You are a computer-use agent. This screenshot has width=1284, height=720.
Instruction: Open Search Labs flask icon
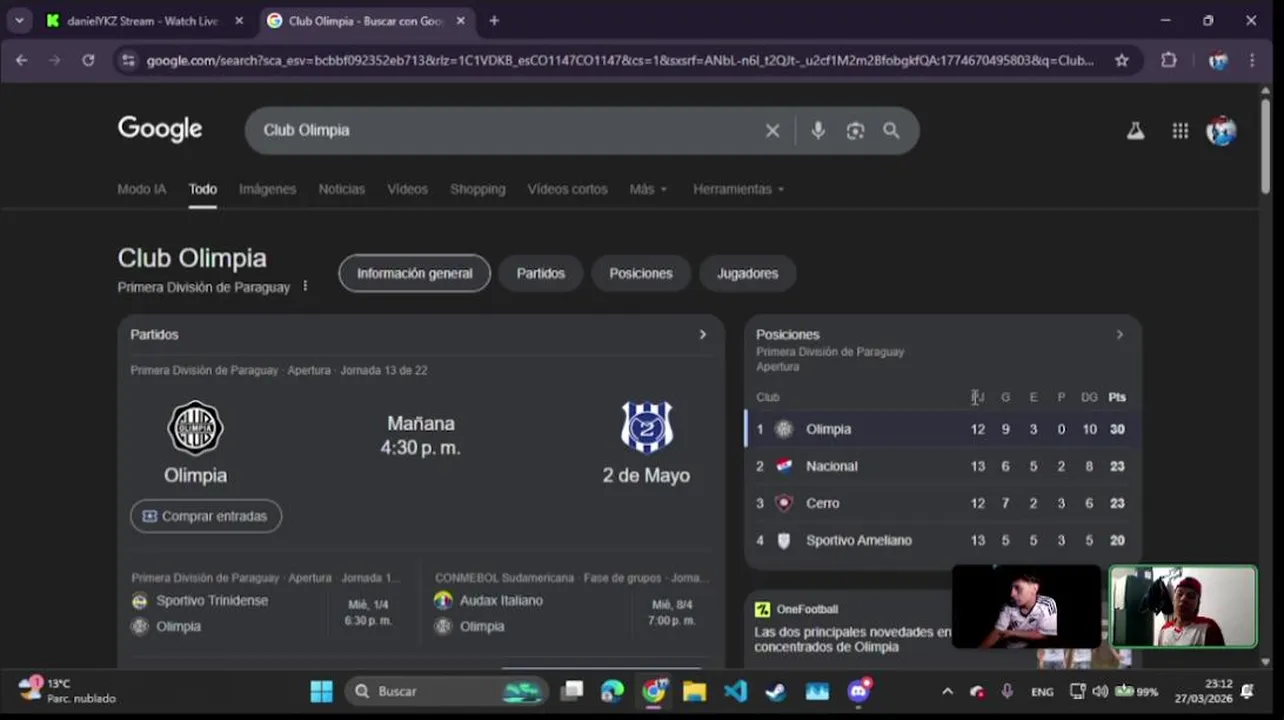[x=1135, y=130]
